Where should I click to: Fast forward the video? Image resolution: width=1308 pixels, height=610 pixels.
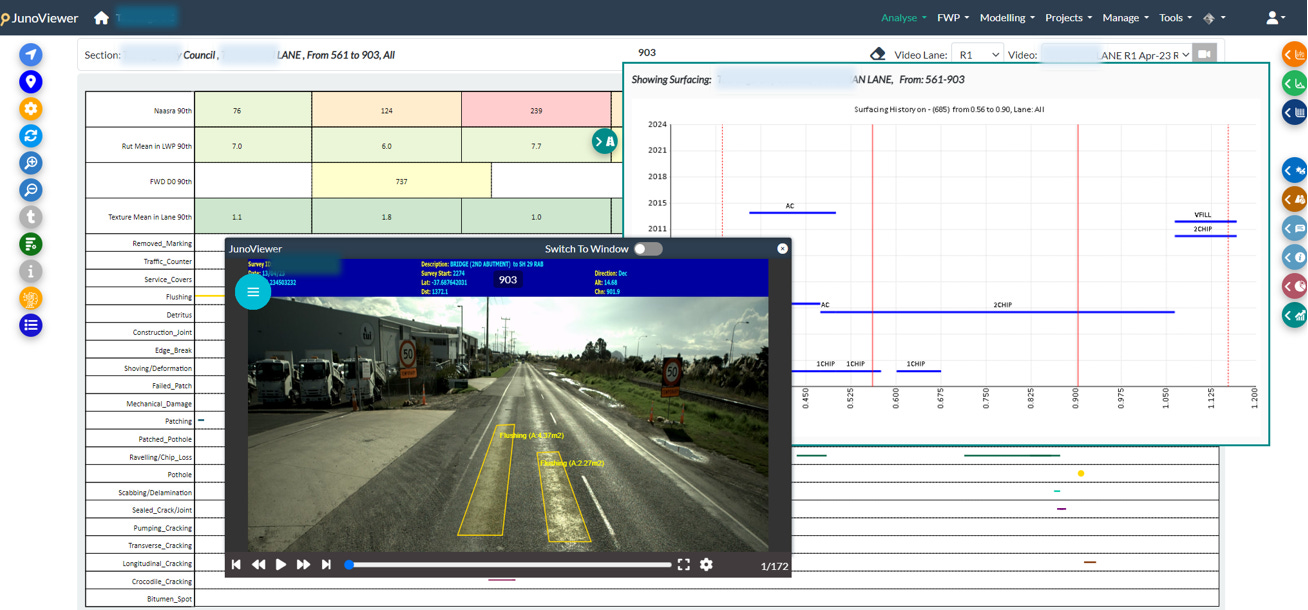[x=303, y=565]
